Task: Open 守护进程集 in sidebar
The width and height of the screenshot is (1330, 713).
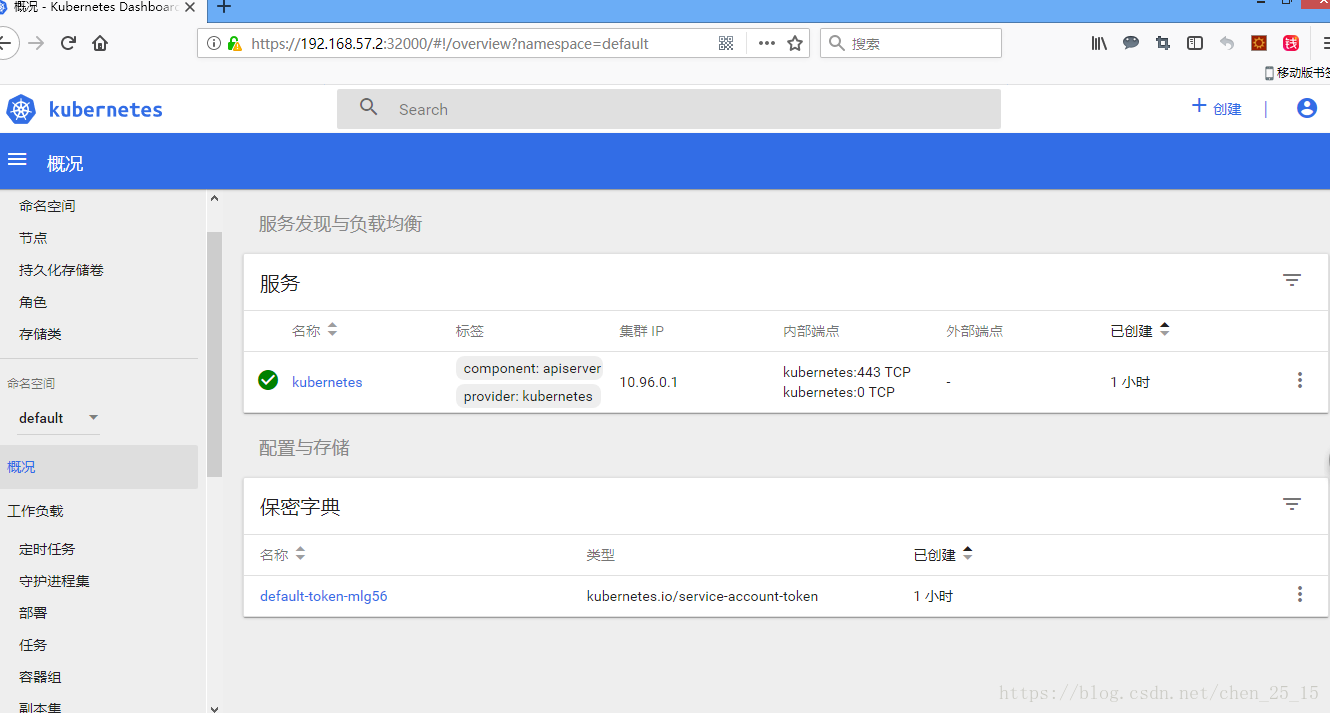Action: (54, 581)
